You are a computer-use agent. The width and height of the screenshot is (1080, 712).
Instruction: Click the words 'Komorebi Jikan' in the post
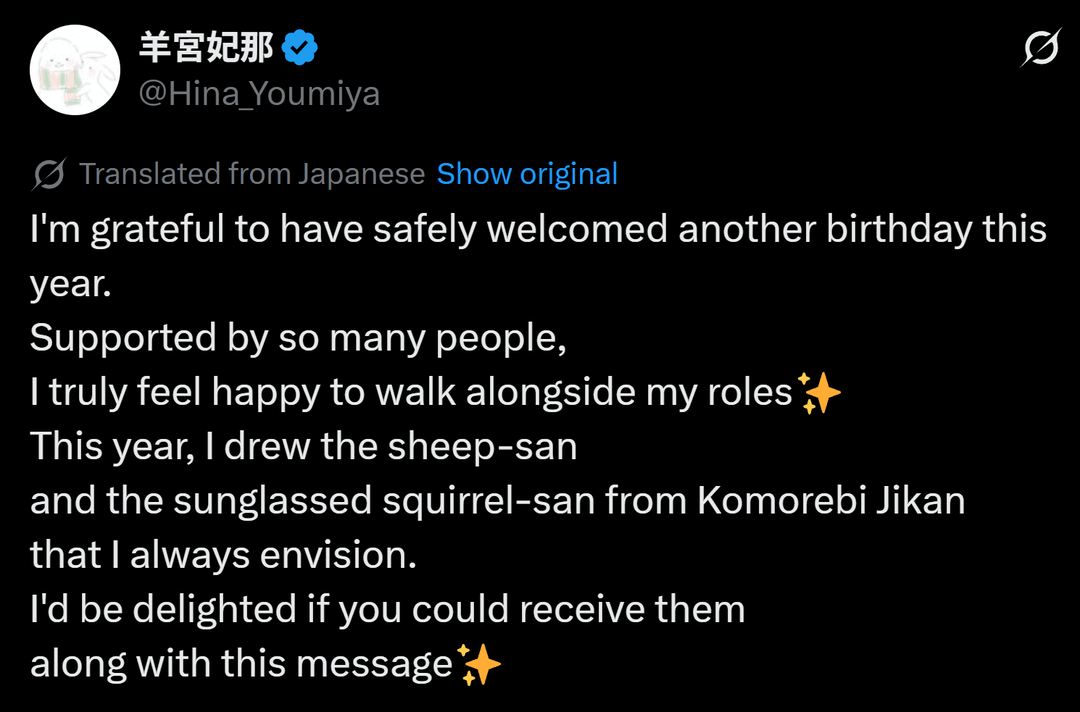pos(831,500)
